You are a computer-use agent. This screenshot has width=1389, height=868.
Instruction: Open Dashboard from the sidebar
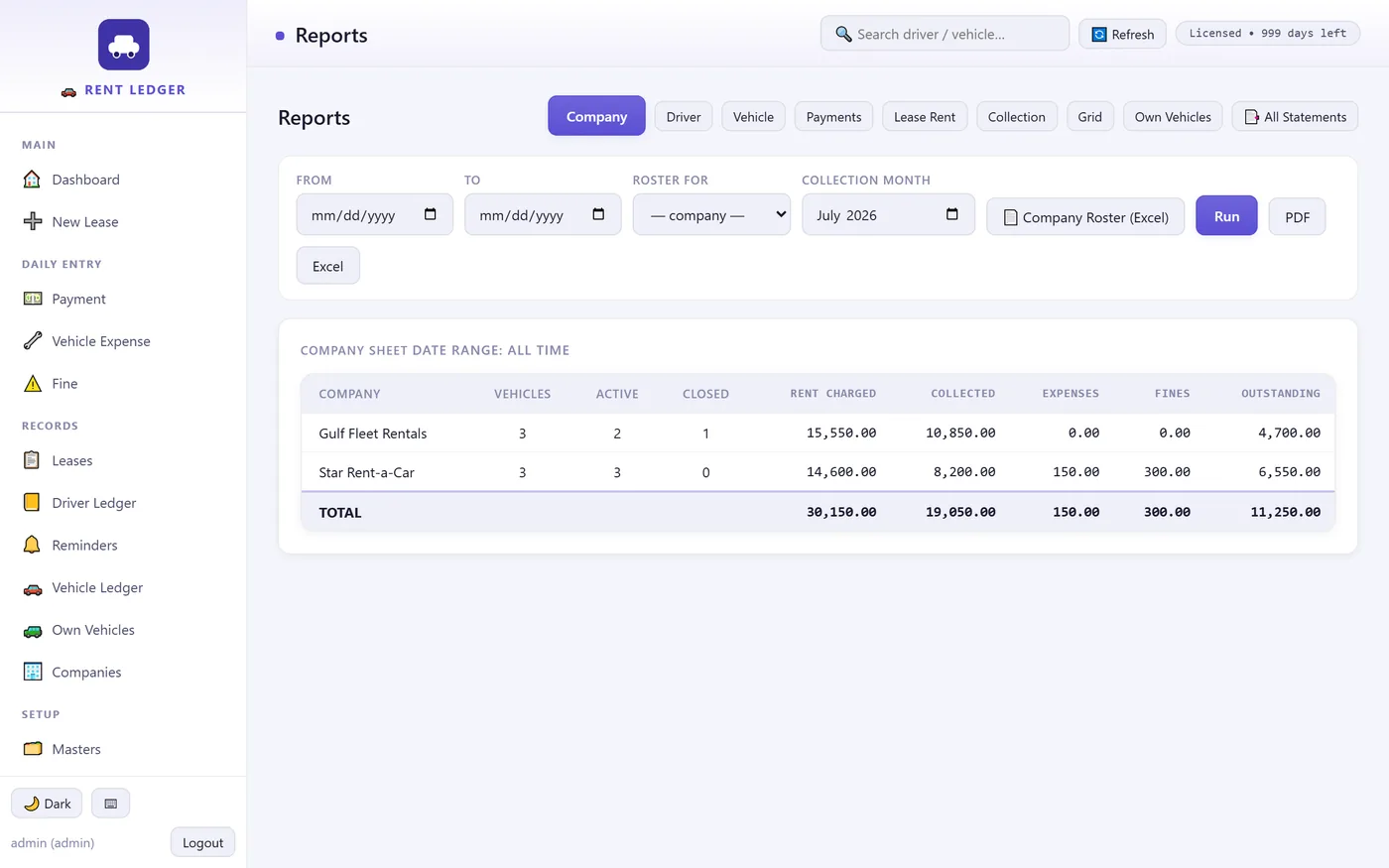[x=123, y=180]
